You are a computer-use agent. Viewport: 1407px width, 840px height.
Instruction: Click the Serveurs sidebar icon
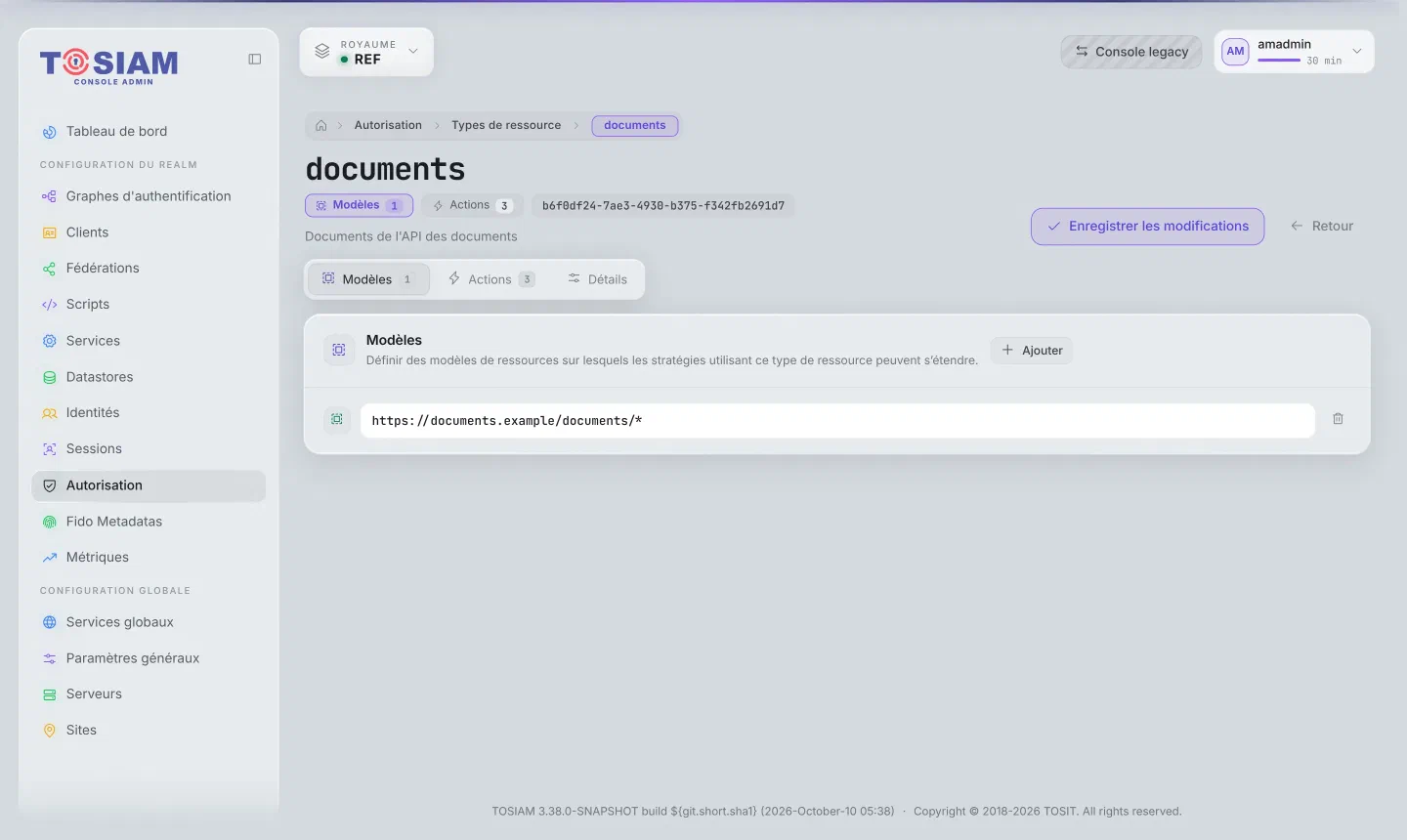point(49,694)
